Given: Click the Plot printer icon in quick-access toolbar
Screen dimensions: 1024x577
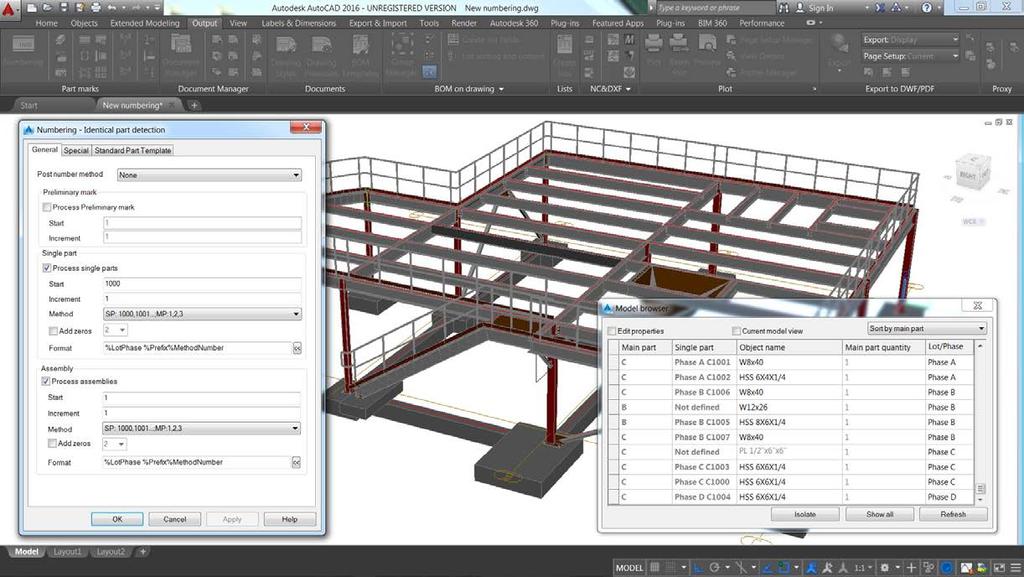Looking at the screenshot, I should click(x=96, y=7).
